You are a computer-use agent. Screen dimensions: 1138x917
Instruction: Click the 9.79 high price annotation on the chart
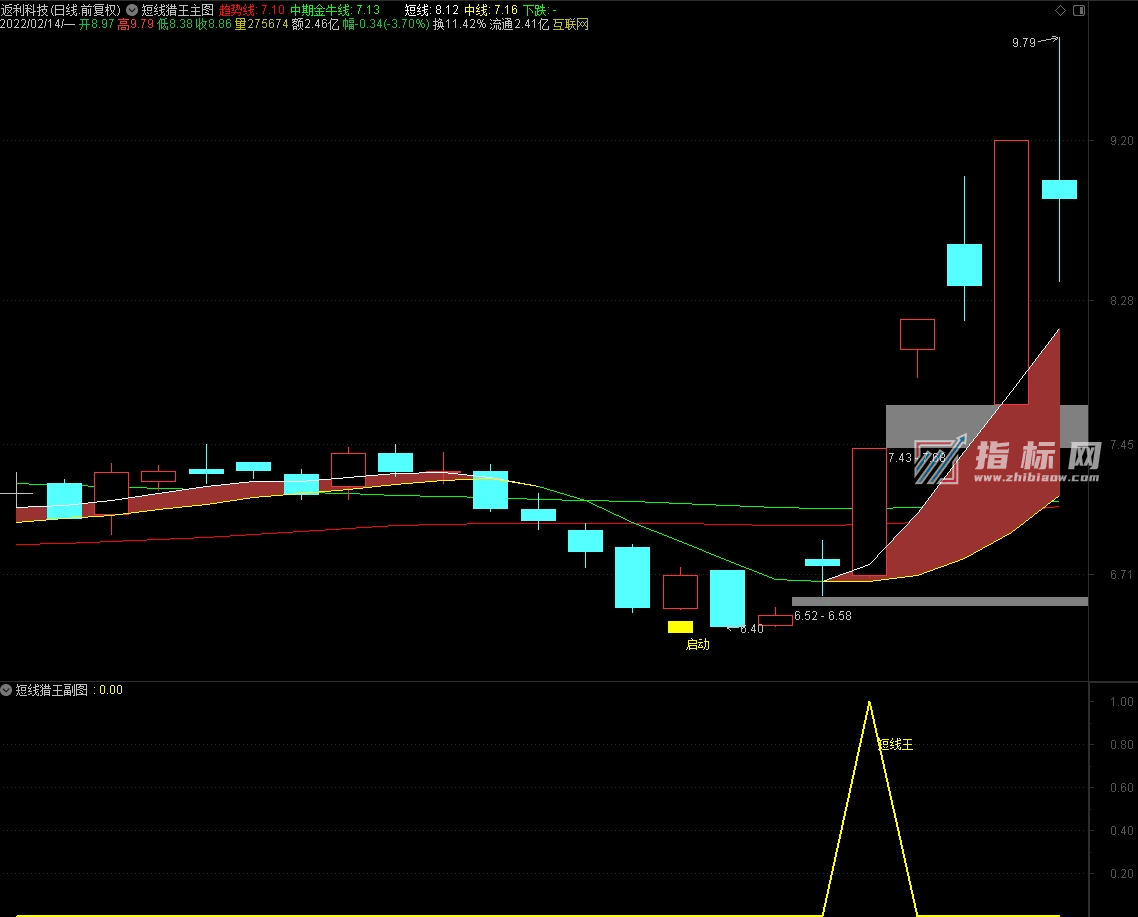[x=1024, y=43]
